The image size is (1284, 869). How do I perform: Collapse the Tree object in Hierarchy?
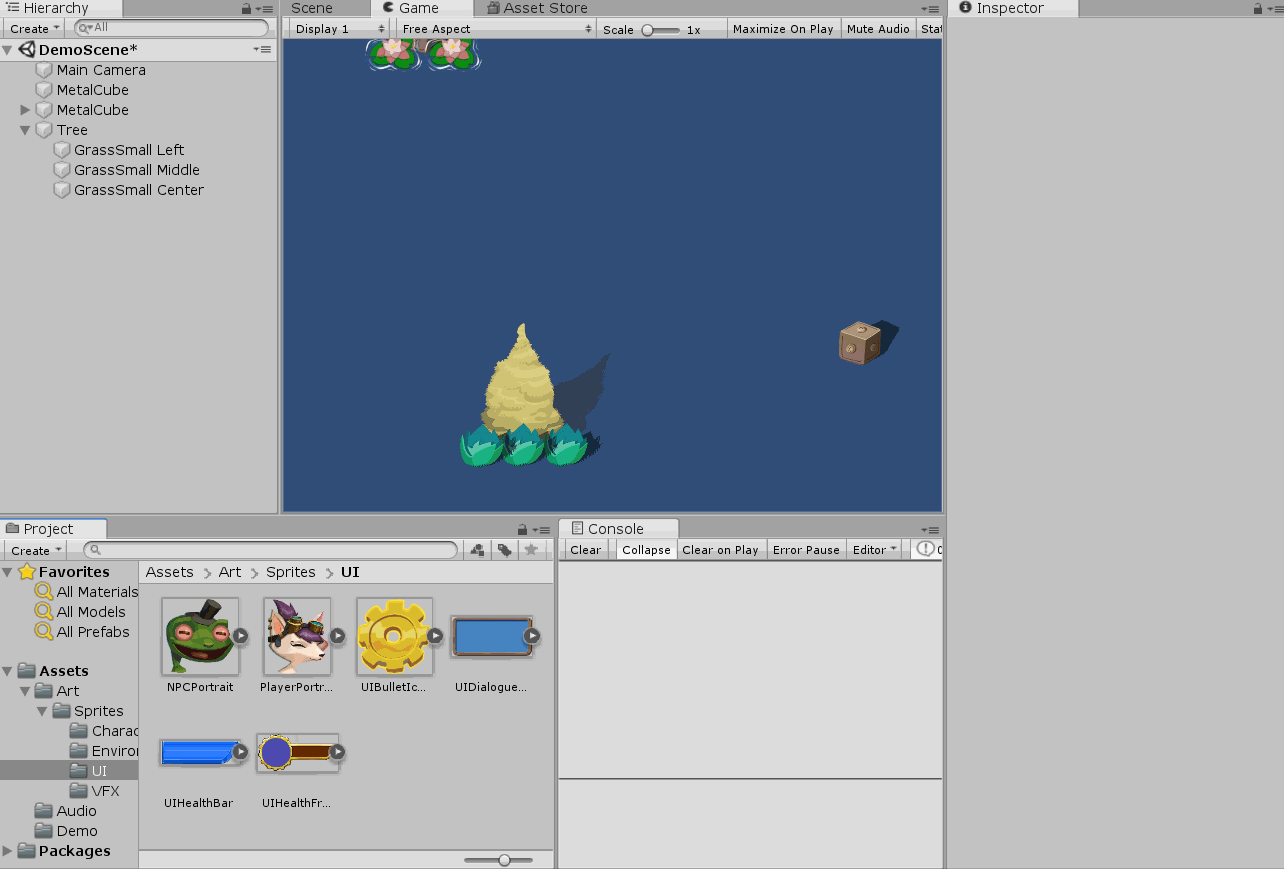pos(25,130)
